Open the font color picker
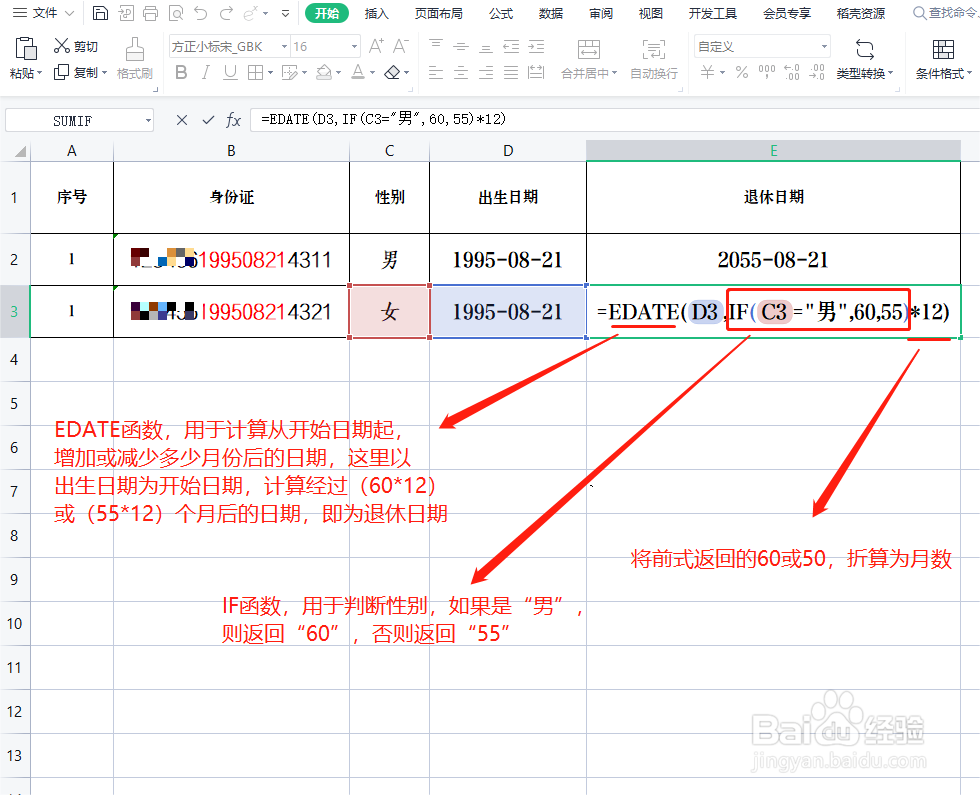Image resolution: width=980 pixels, height=795 pixels. point(358,70)
